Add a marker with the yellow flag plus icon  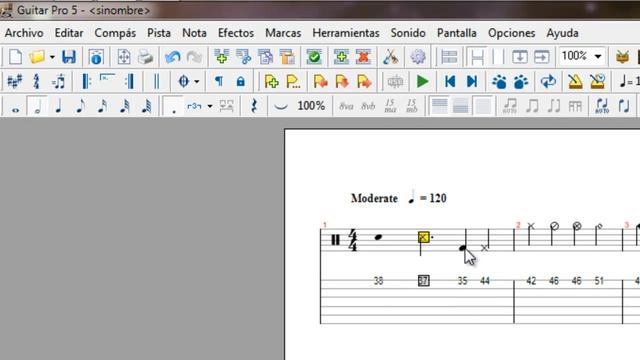(x=271, y=81)
